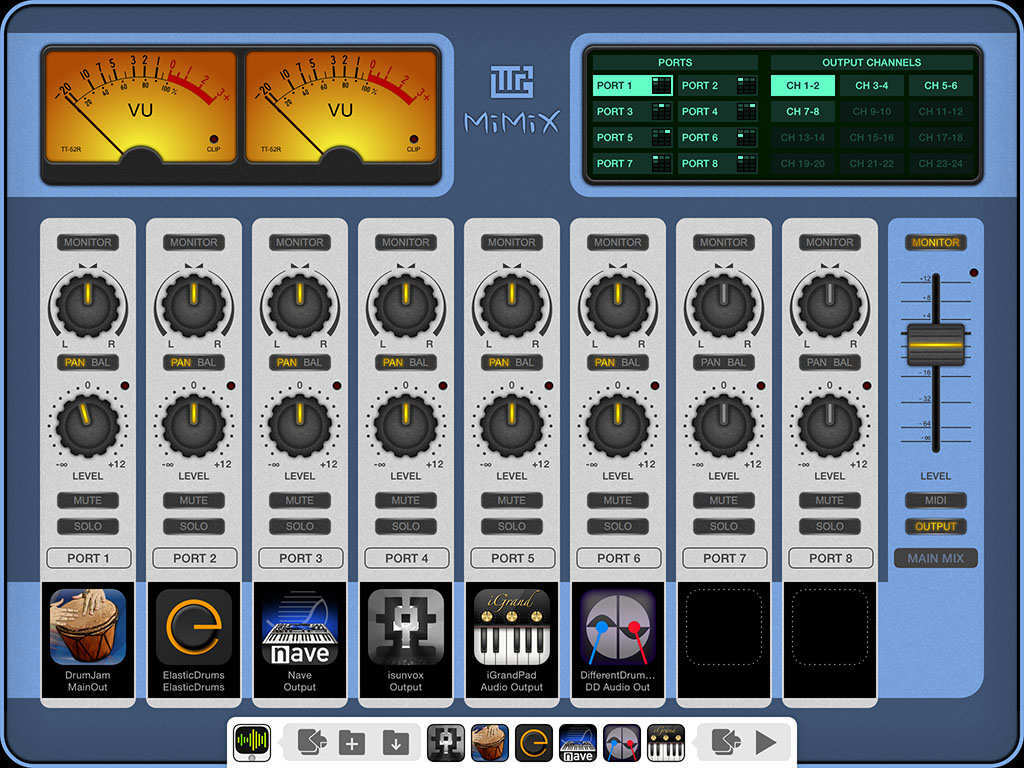Click the download arrow icon in the dock
The image size is (1024, 768).
tap(394, 742)
